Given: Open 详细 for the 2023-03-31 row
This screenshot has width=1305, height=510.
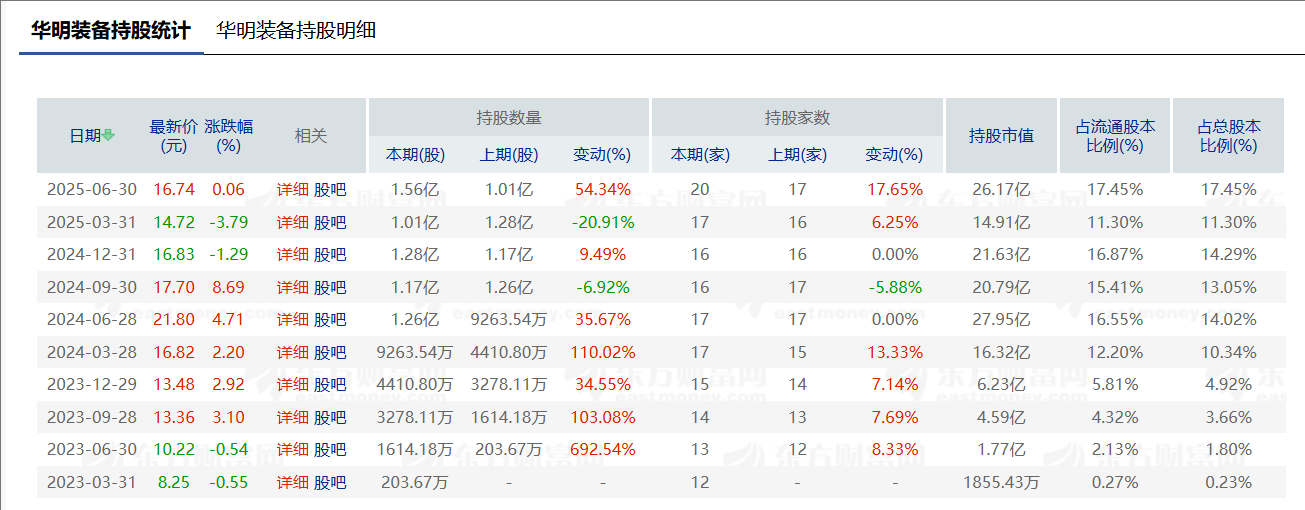Looking at the screenshot, I should [x=293, y=482].
